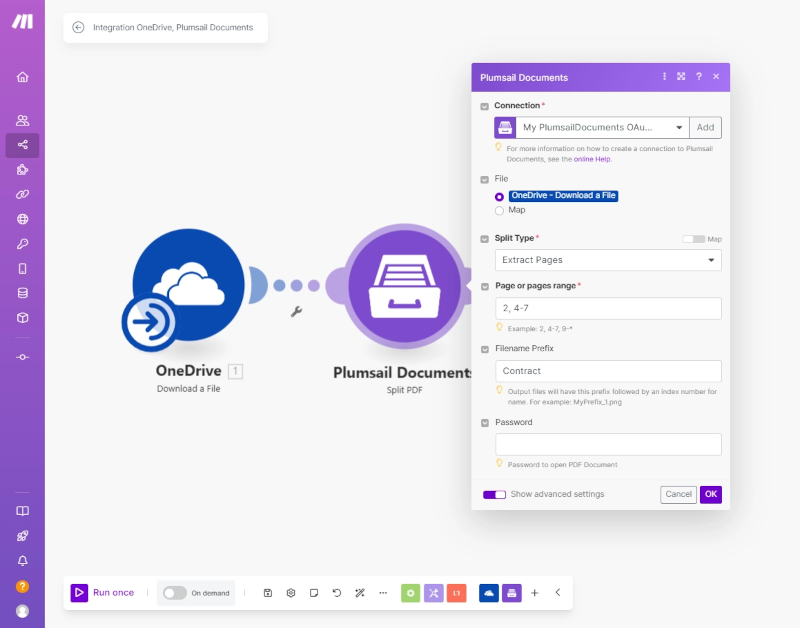
Task: Click the Page or pages range field
Action: (x=608, y=308)
